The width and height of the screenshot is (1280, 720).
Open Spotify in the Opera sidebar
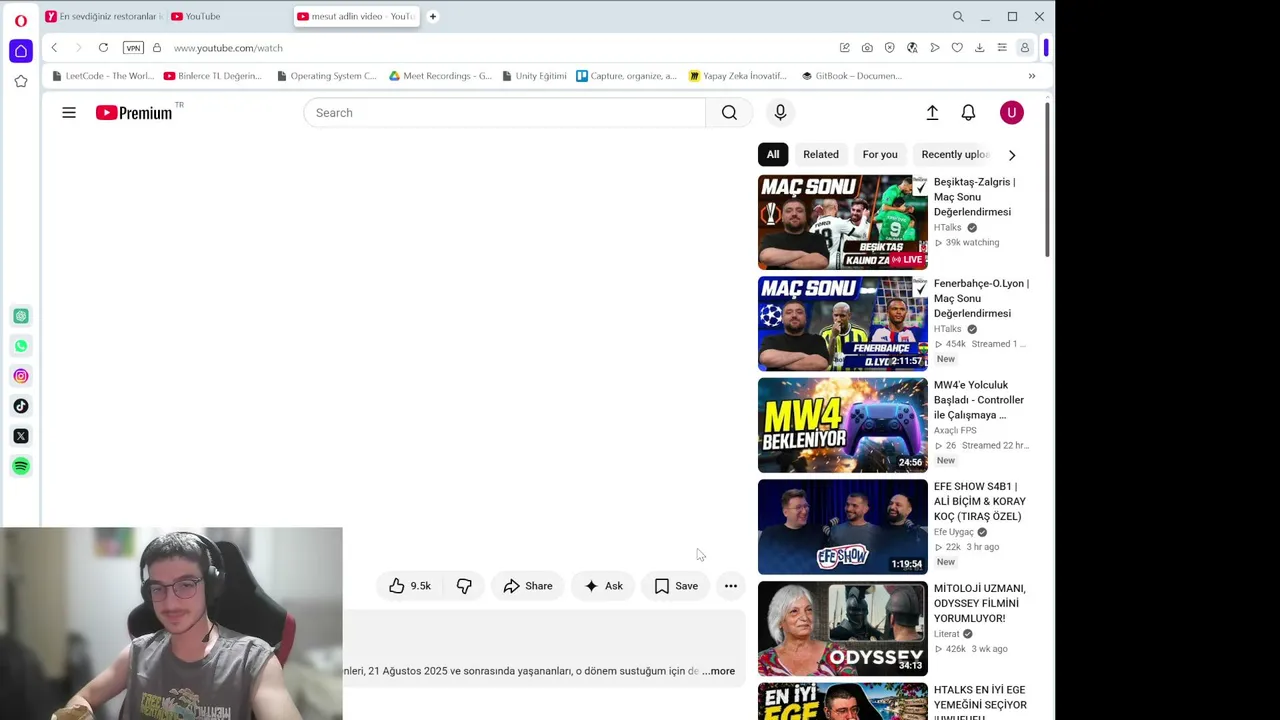point(20,466)
